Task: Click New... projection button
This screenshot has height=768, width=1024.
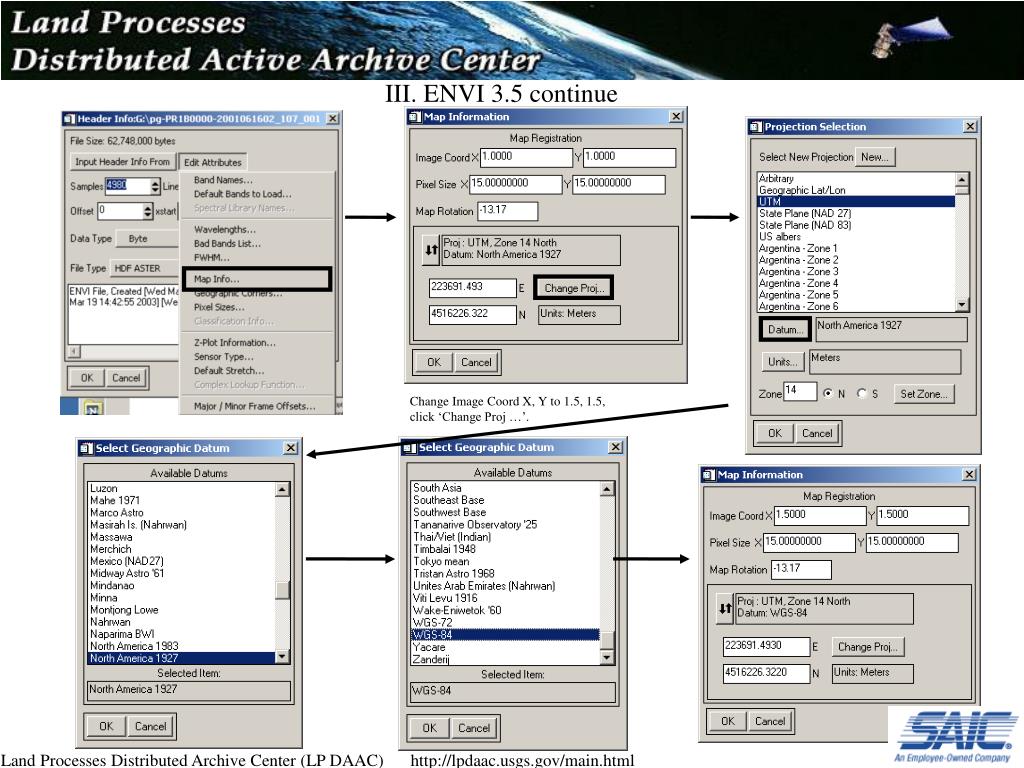Action: (874, 157)
